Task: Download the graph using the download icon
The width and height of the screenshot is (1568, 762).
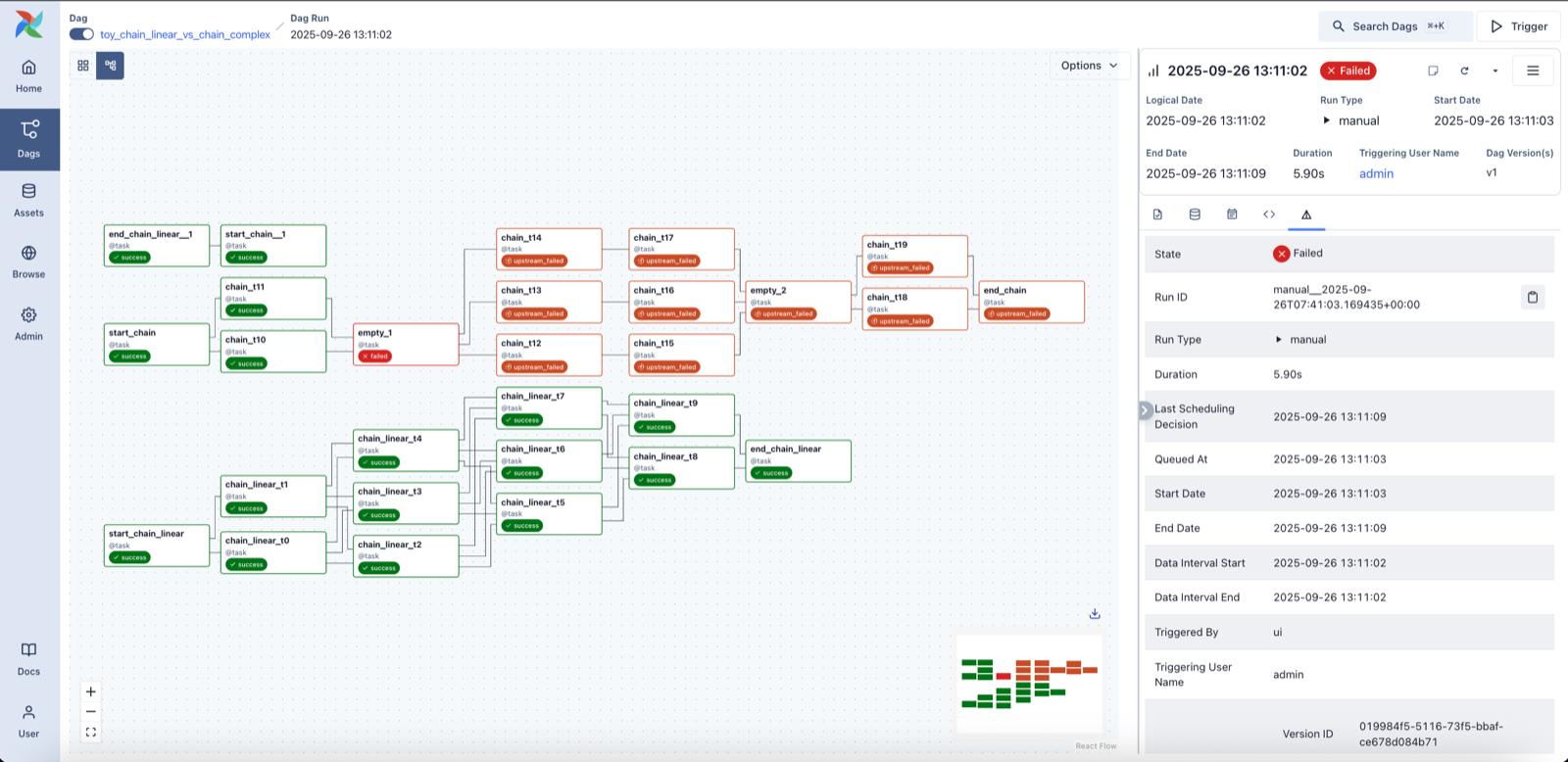Action: point(1095,614)
